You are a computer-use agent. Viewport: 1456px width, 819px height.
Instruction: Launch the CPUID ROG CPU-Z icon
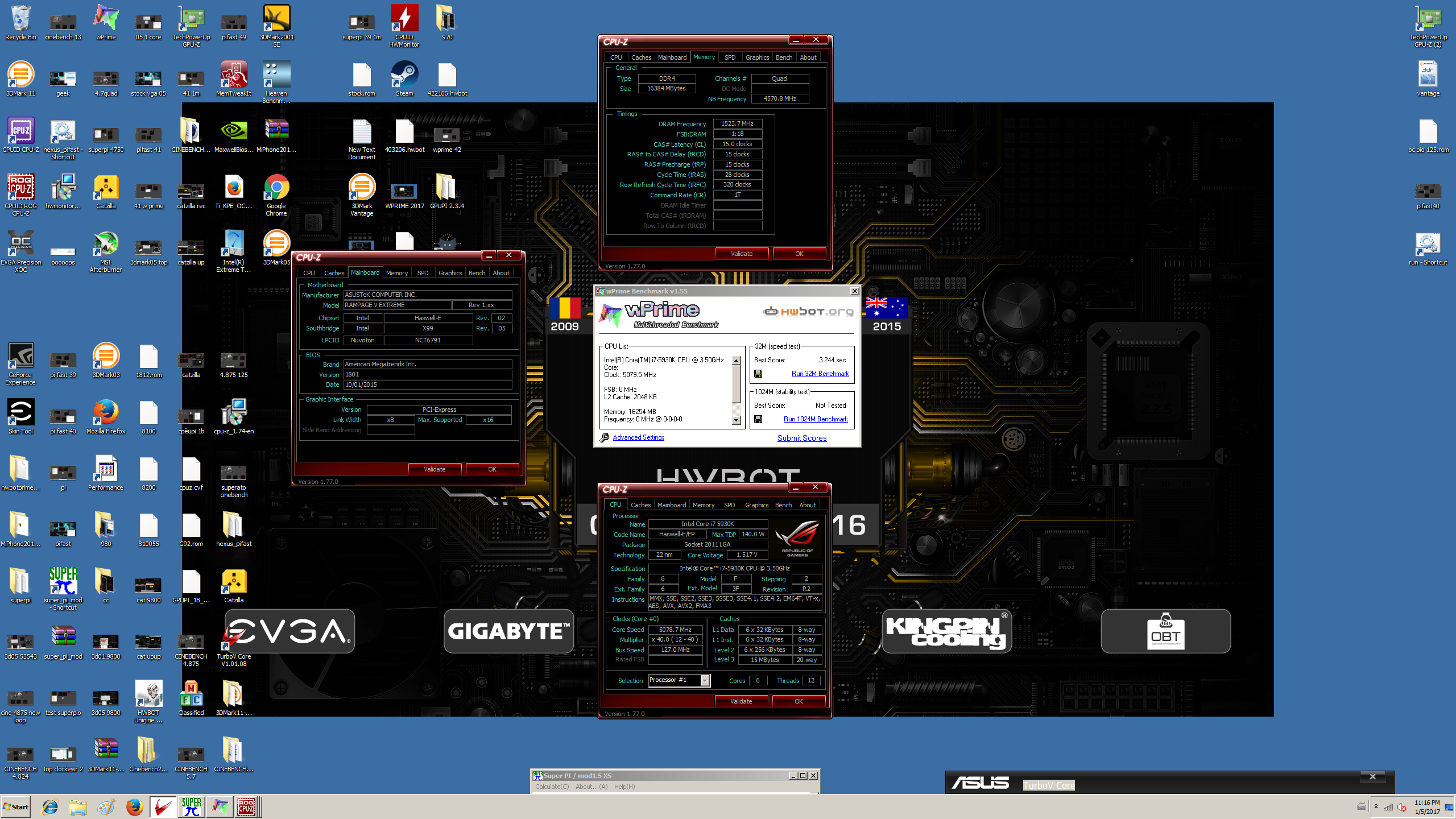20,195
